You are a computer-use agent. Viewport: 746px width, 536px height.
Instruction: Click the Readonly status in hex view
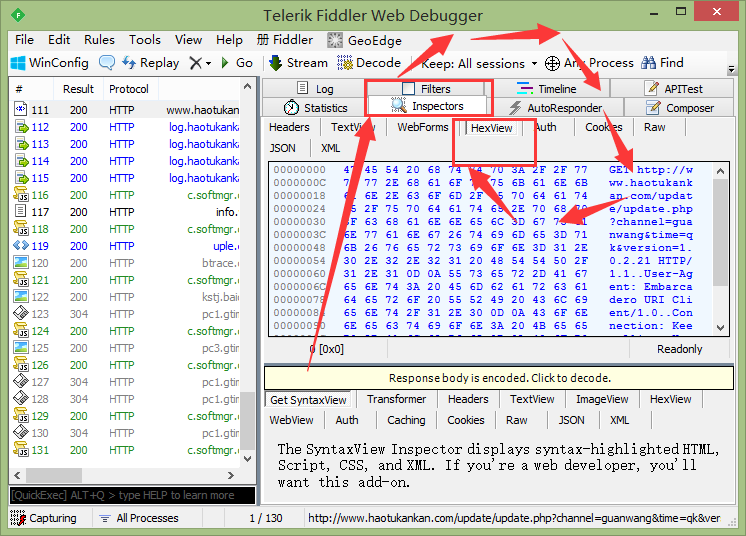click(x=679, y=349)
